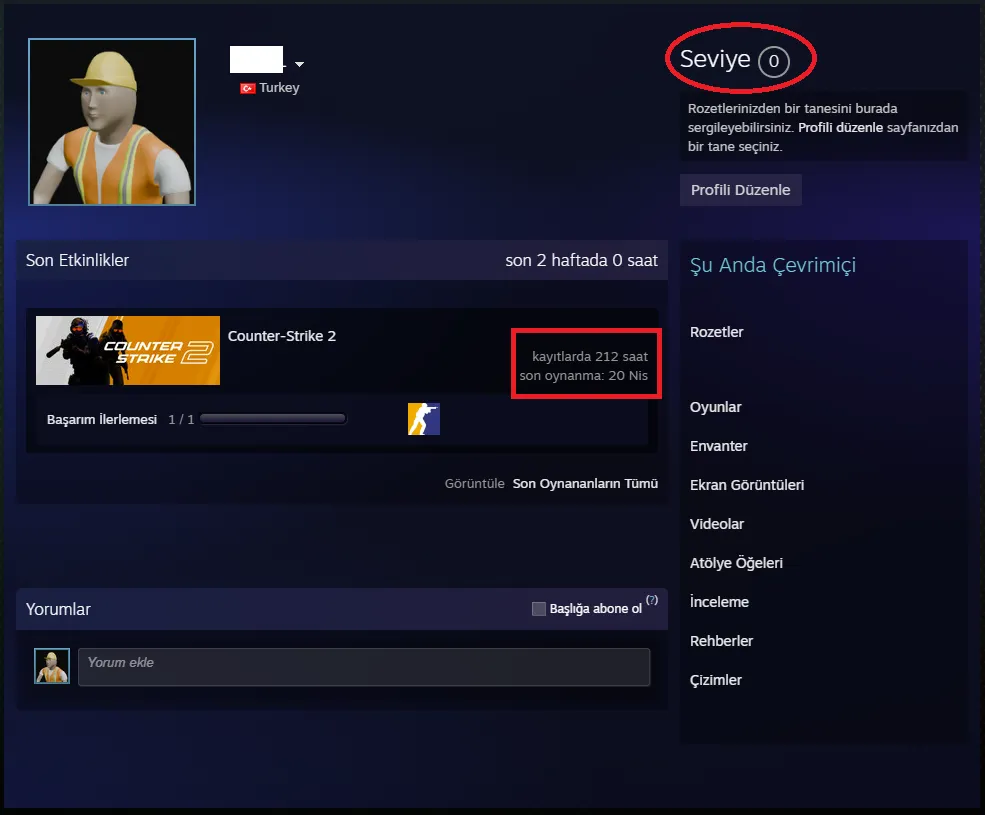Click the Başarım İlerlemesi progress bar

click(x=273, y=420)
